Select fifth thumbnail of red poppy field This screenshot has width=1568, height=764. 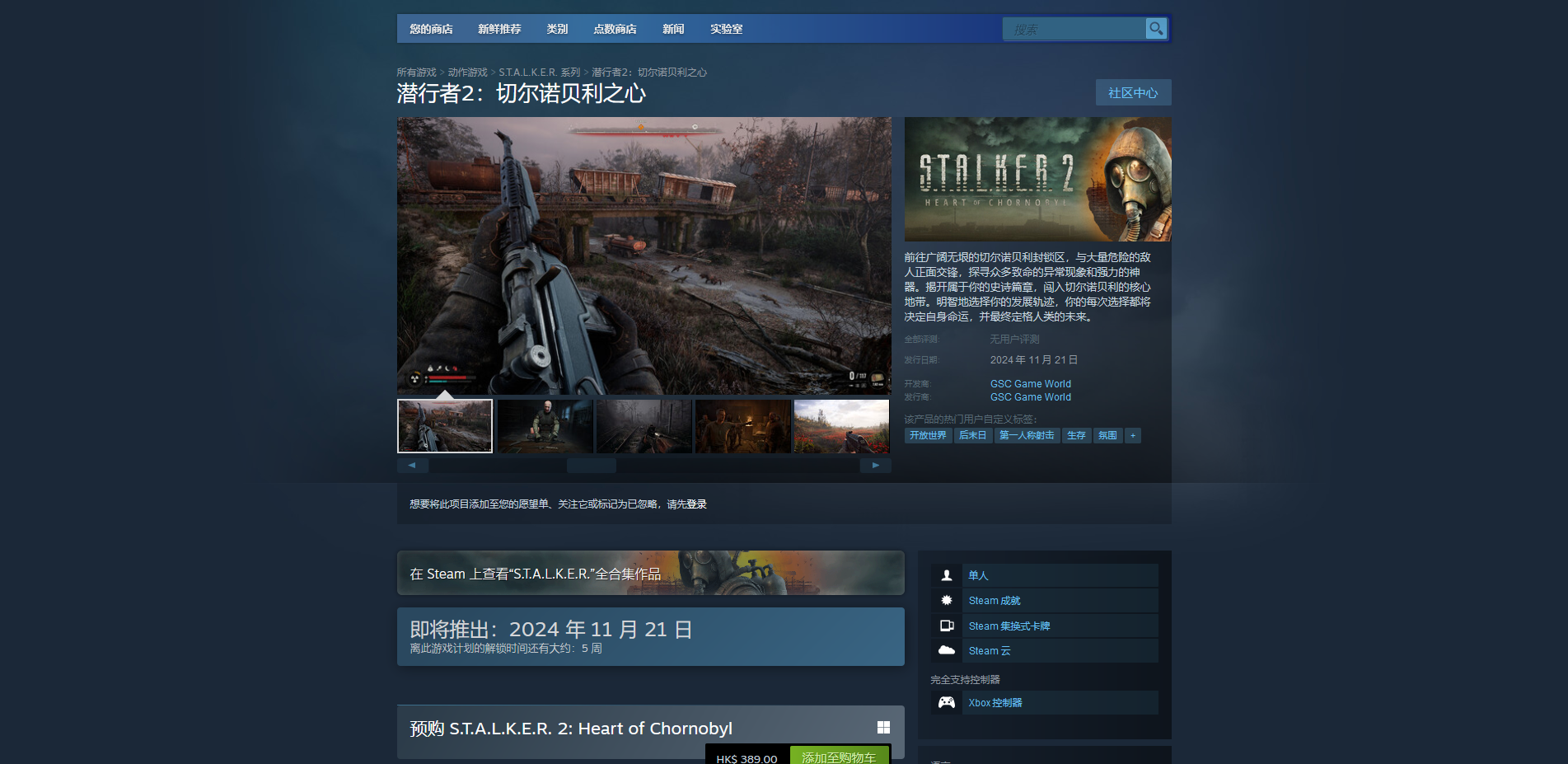click(x=841, y=426)
